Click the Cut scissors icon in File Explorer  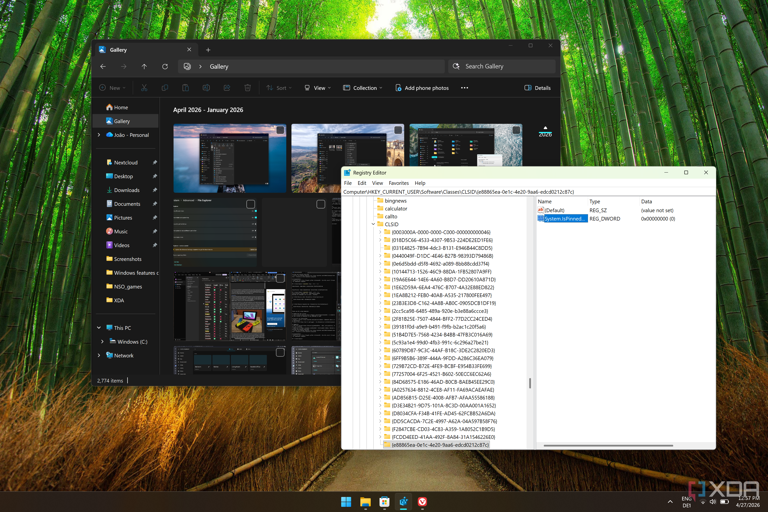tap(144, 88)
